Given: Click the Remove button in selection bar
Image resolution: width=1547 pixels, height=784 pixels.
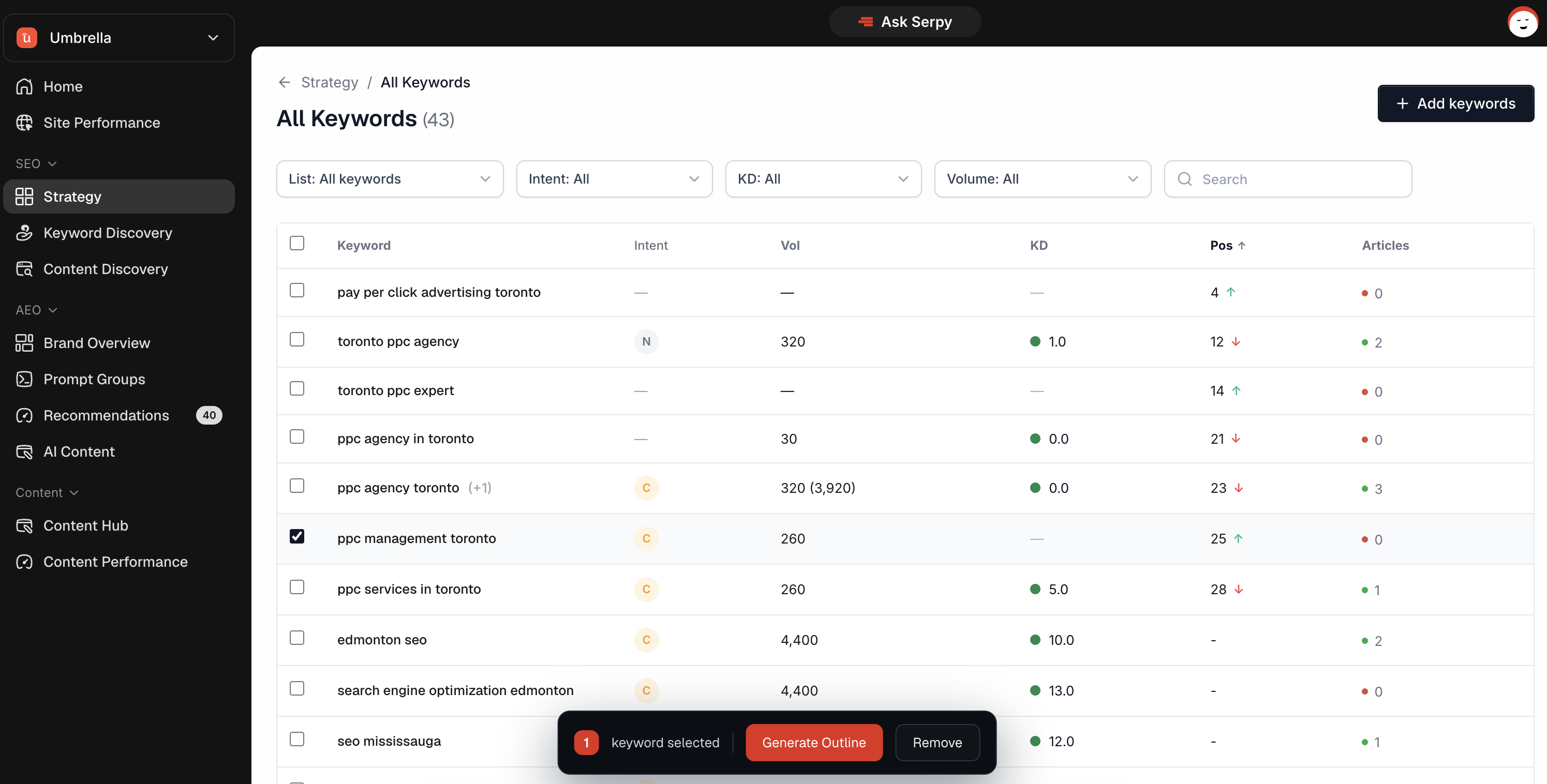Looking at the screenshot, I should coord(937,743).
